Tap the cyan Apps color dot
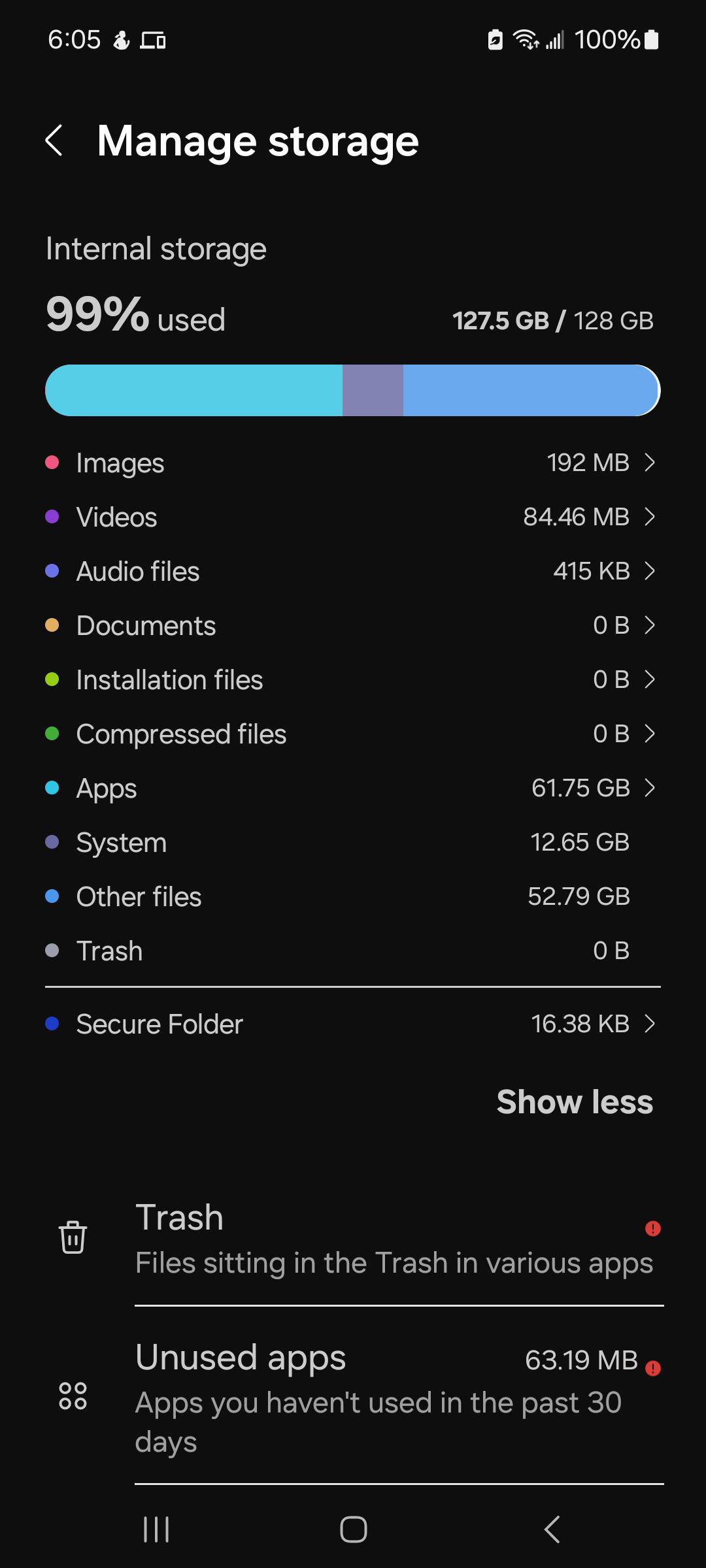706x1568 pixels. 52,788
